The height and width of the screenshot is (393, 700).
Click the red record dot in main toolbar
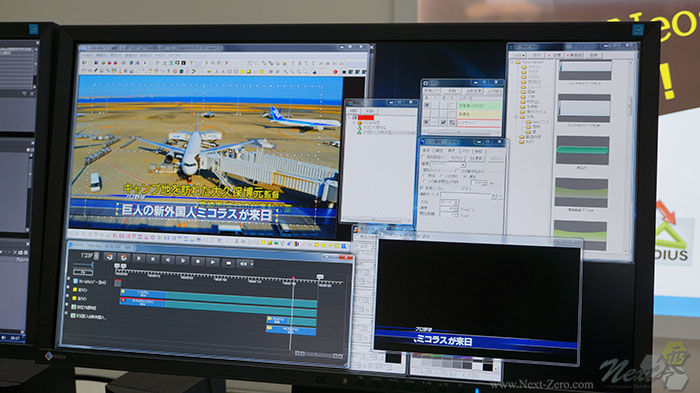coord(335,71)
